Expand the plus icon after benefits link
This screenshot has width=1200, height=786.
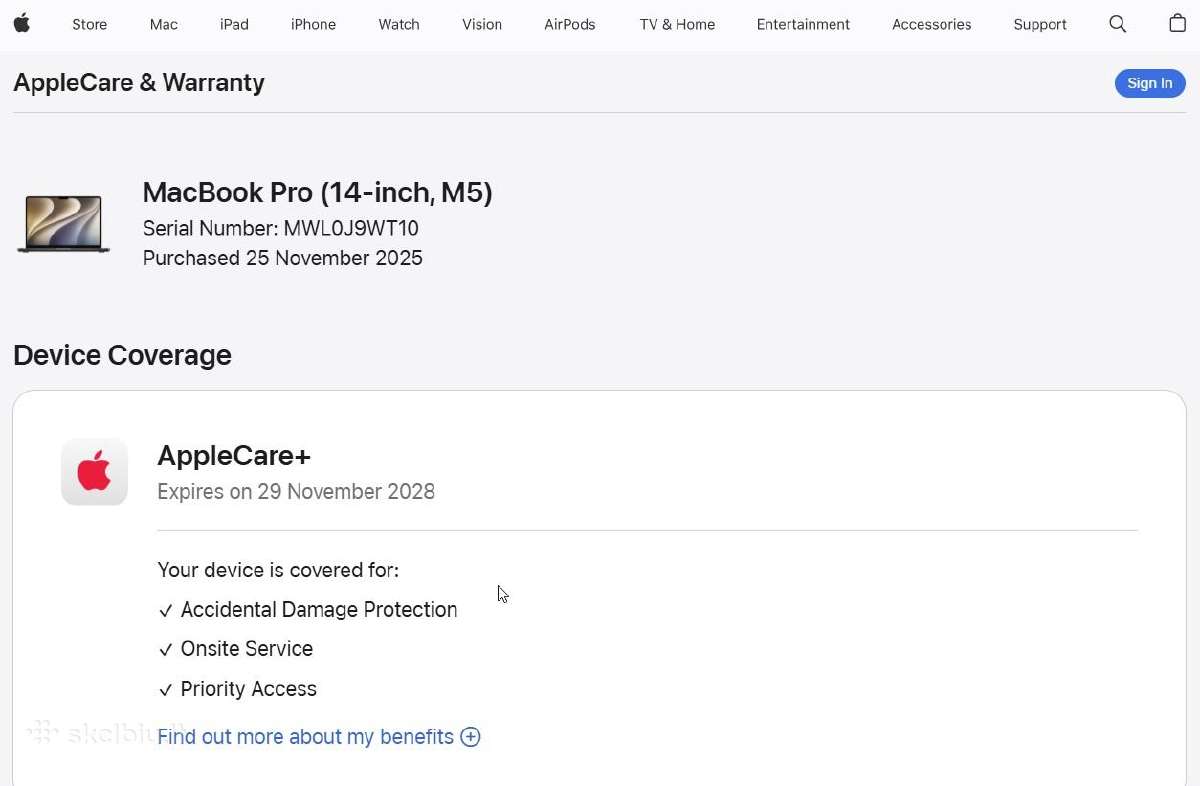point(470,737)
